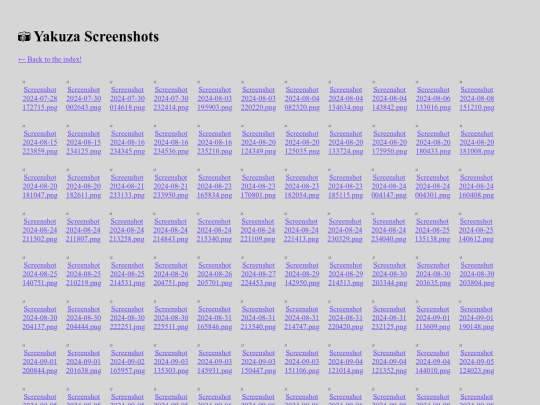540x405 pixels.
Task: Open Screenshot 2024-08-06 133016.png
Action: point(433,98)
